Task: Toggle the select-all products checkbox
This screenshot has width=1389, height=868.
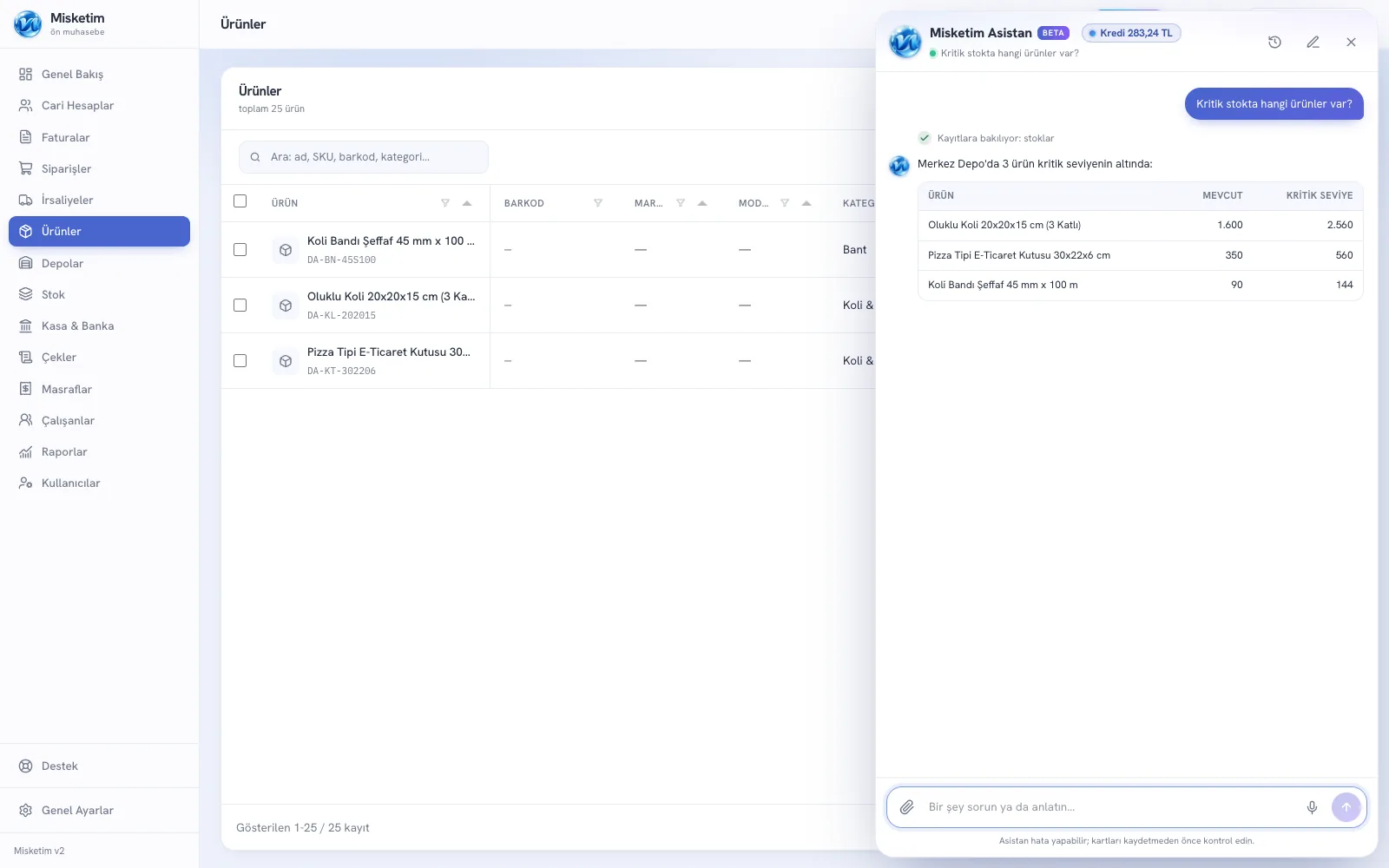Action: (x=240, y=201)
